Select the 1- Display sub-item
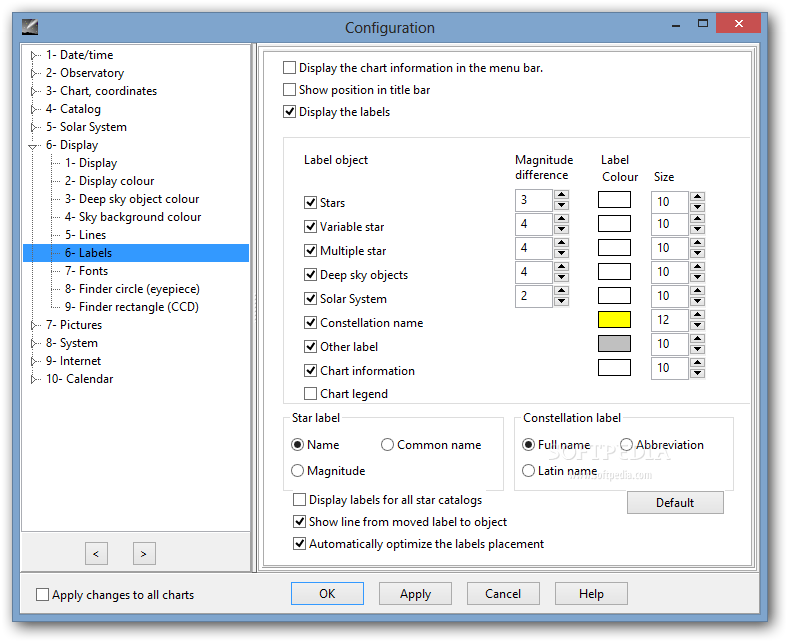The height and width of the screenshot is (642, 788). click(x=91, y=163)
